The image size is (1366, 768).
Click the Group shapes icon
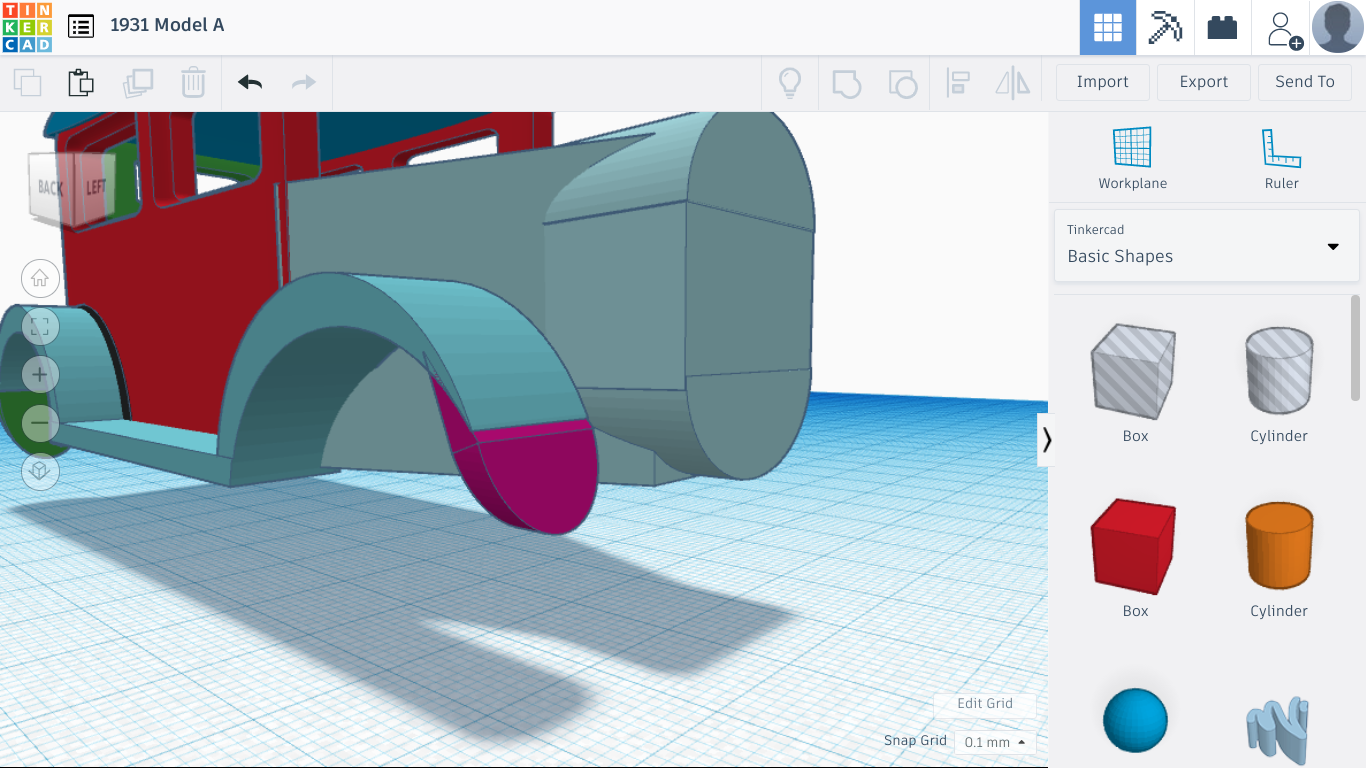point(846,82)
